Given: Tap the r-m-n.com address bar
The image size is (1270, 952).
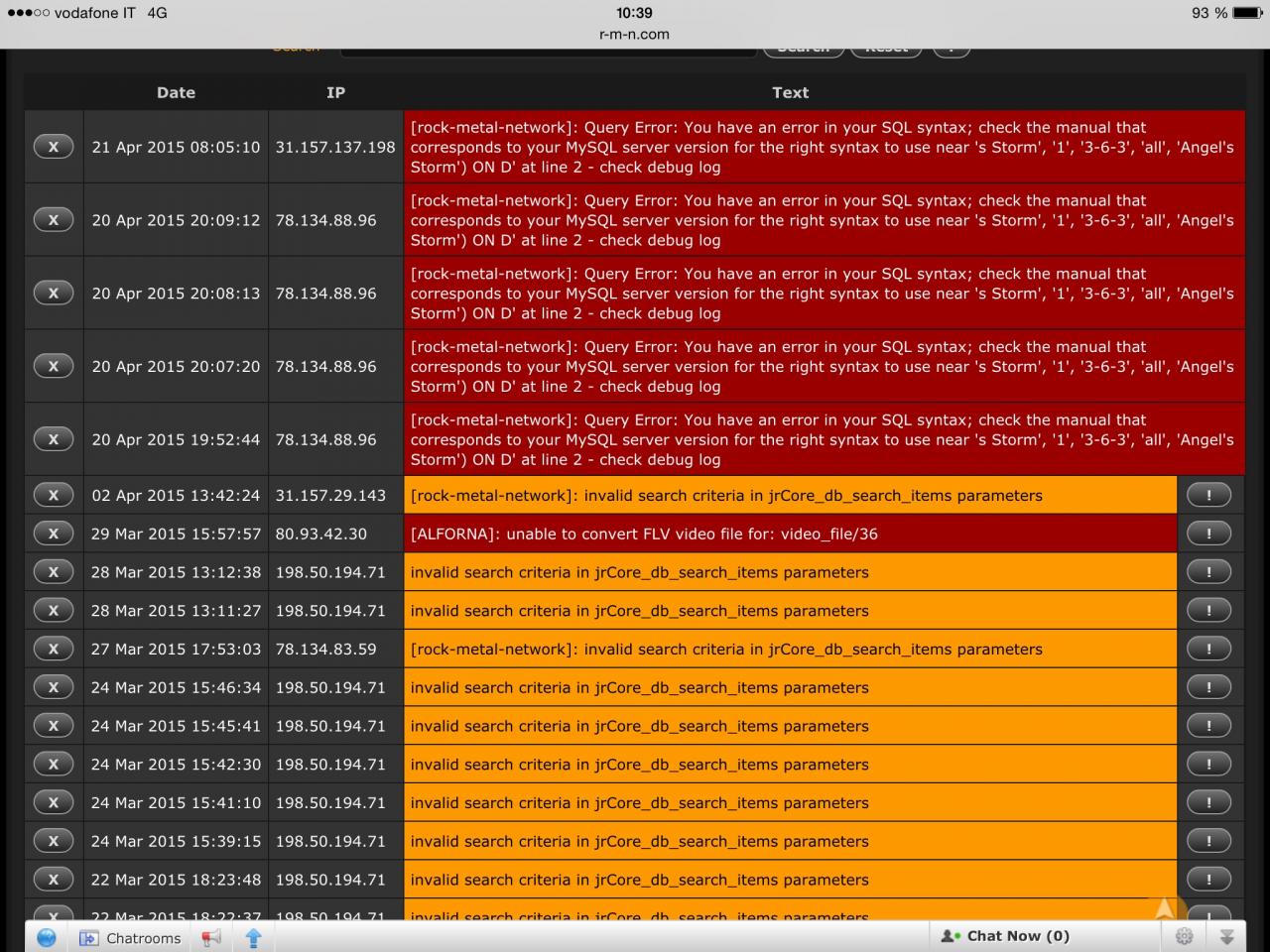Looking at the screenshot, I should (634, 34).
